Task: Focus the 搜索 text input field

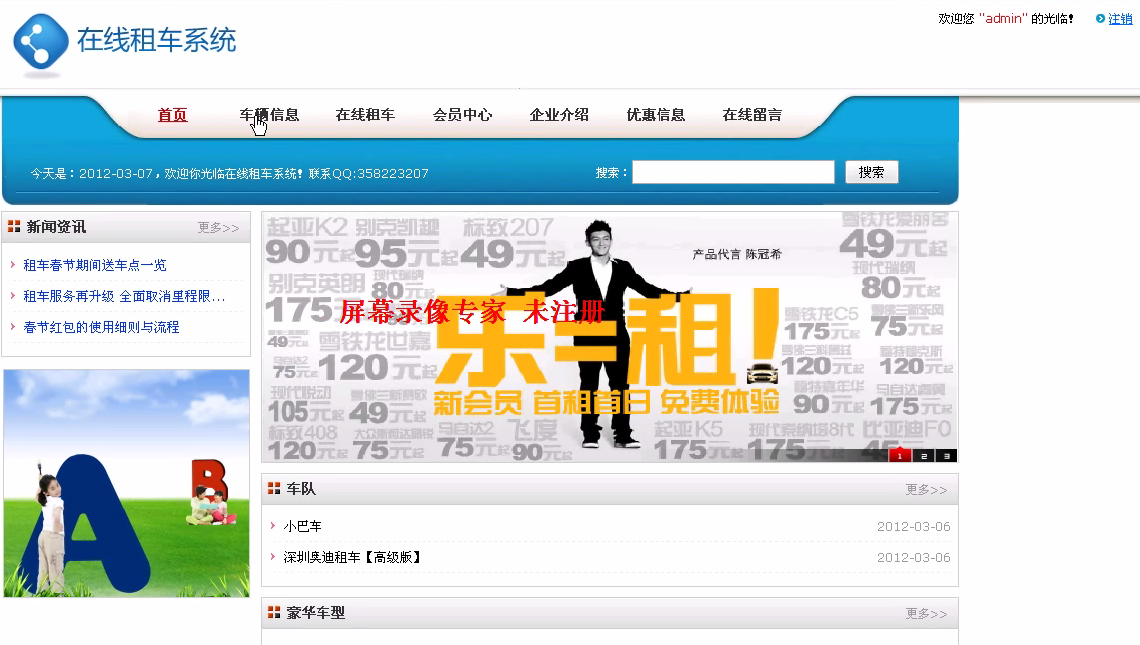Action: [734, 172]
